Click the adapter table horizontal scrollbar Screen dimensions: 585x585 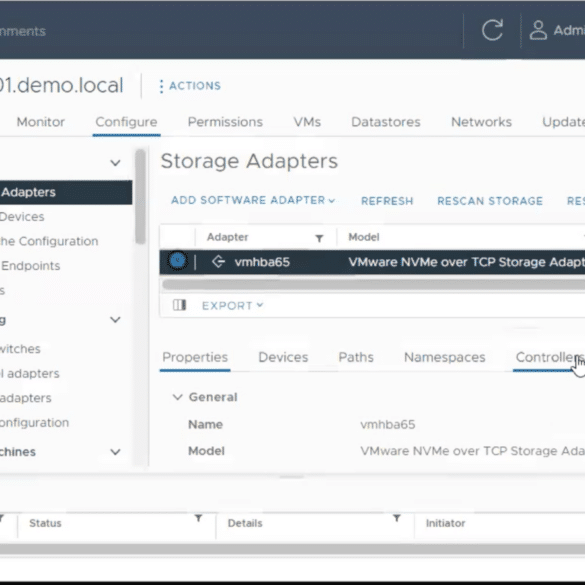[373, 285]
